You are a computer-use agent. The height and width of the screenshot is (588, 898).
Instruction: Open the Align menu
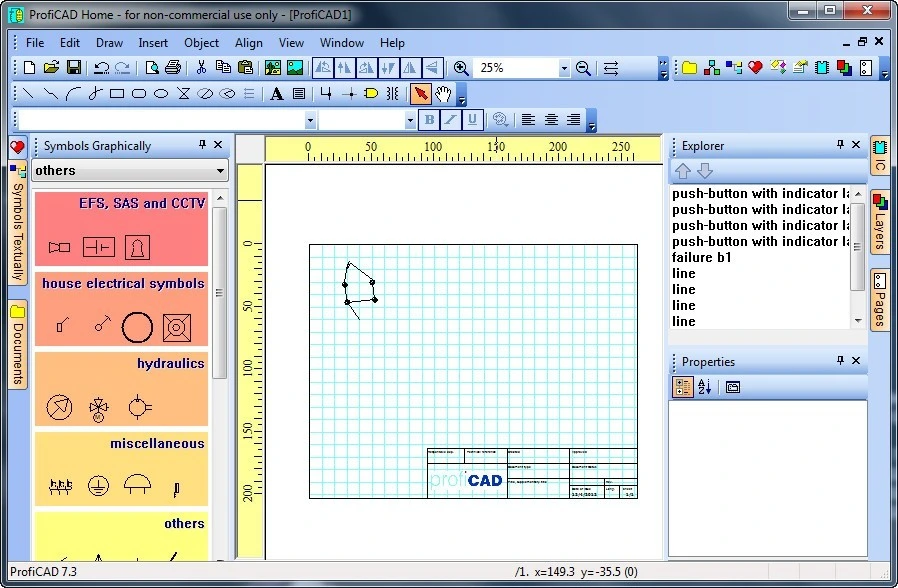tap(249, 43)
